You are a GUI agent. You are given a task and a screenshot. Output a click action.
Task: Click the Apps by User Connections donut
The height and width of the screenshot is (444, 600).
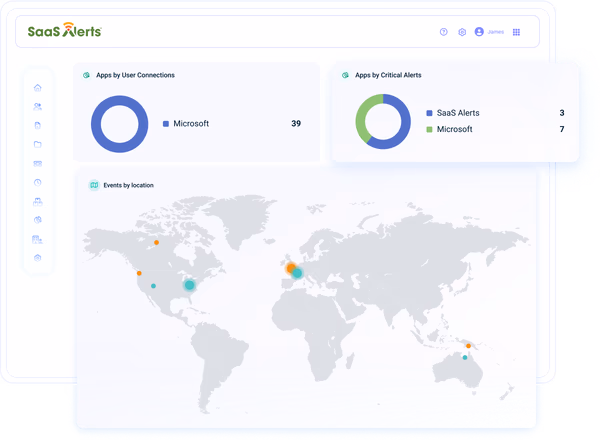pyautogui.click(x=119, y=124)
